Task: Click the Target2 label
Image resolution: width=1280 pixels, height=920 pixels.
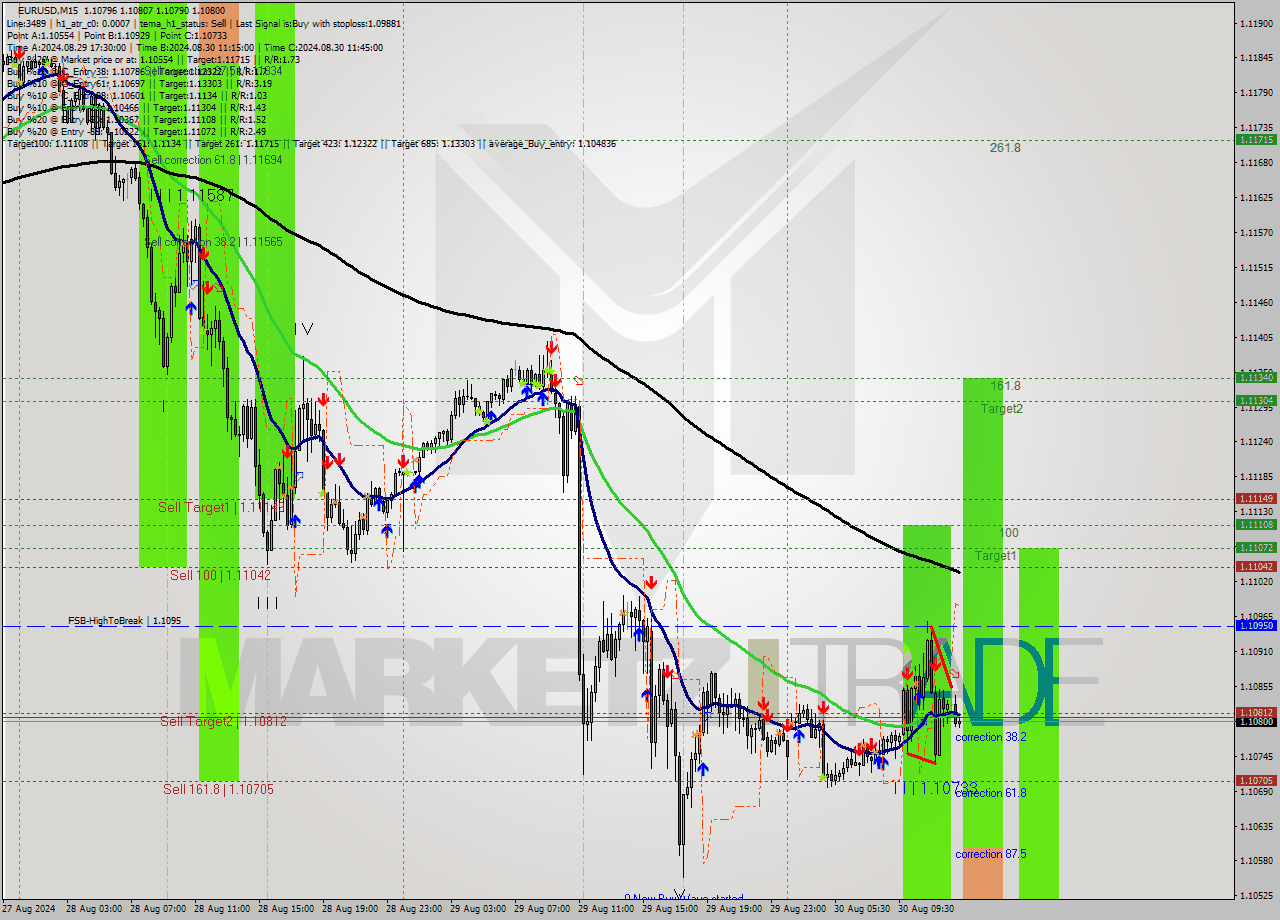Action: (x=1001, y=408)
